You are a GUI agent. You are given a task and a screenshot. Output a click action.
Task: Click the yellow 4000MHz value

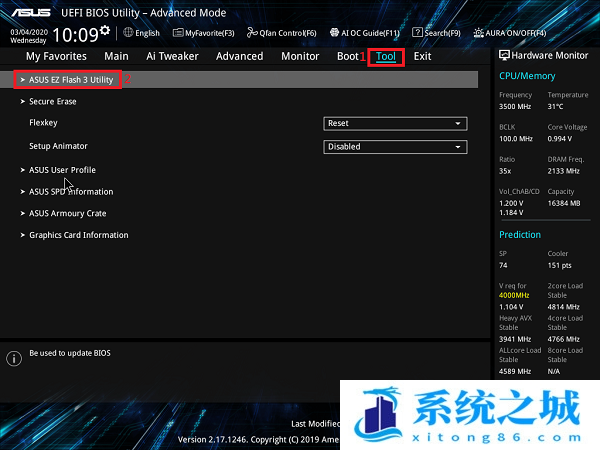click(514, 295)
